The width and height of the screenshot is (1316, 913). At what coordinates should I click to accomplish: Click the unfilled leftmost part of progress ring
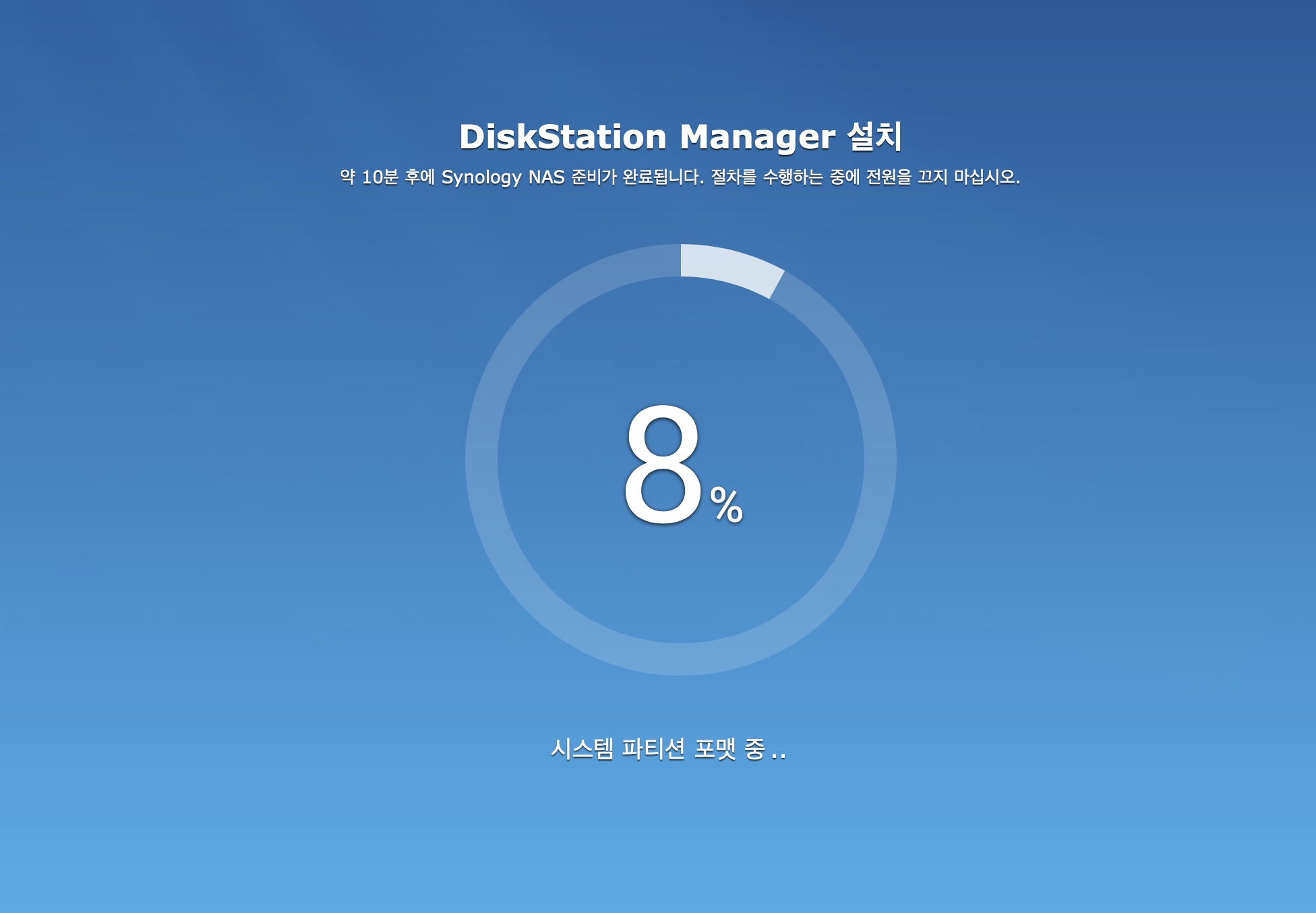click(x=481, y=460)
